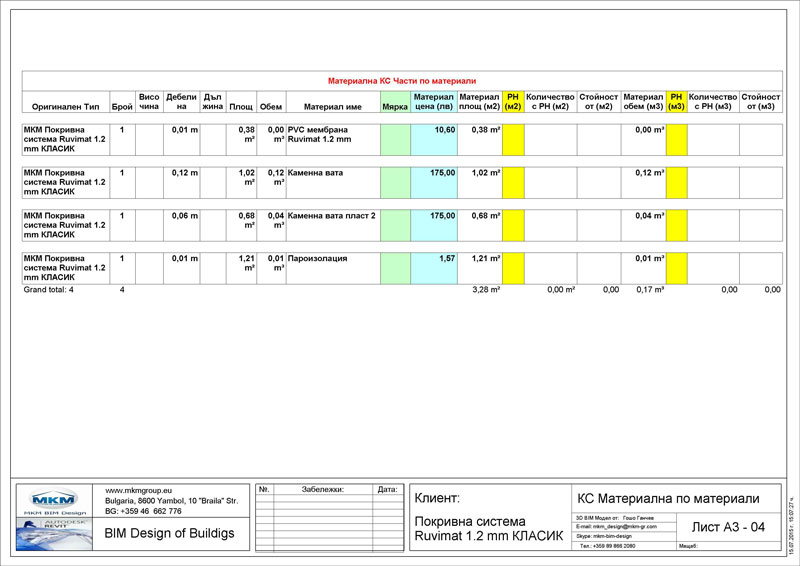Click the MKM BIM Design logo
Screen dimensions: 800x566
(x=54, y=501)
